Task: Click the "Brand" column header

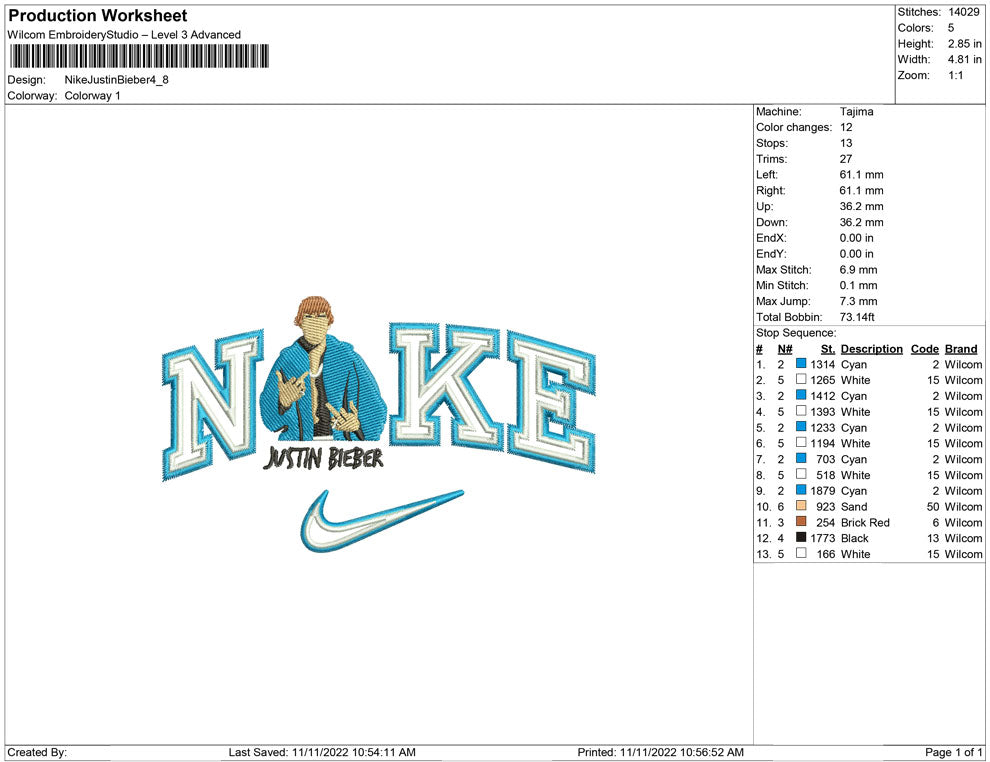Action: [961, 348]
